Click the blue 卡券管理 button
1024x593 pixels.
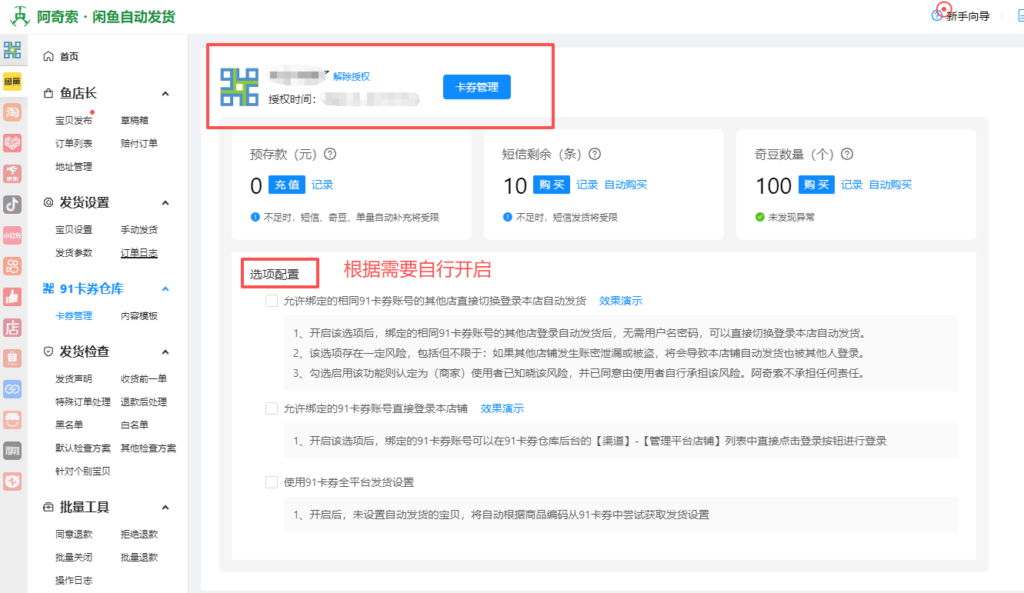(477, 87)
